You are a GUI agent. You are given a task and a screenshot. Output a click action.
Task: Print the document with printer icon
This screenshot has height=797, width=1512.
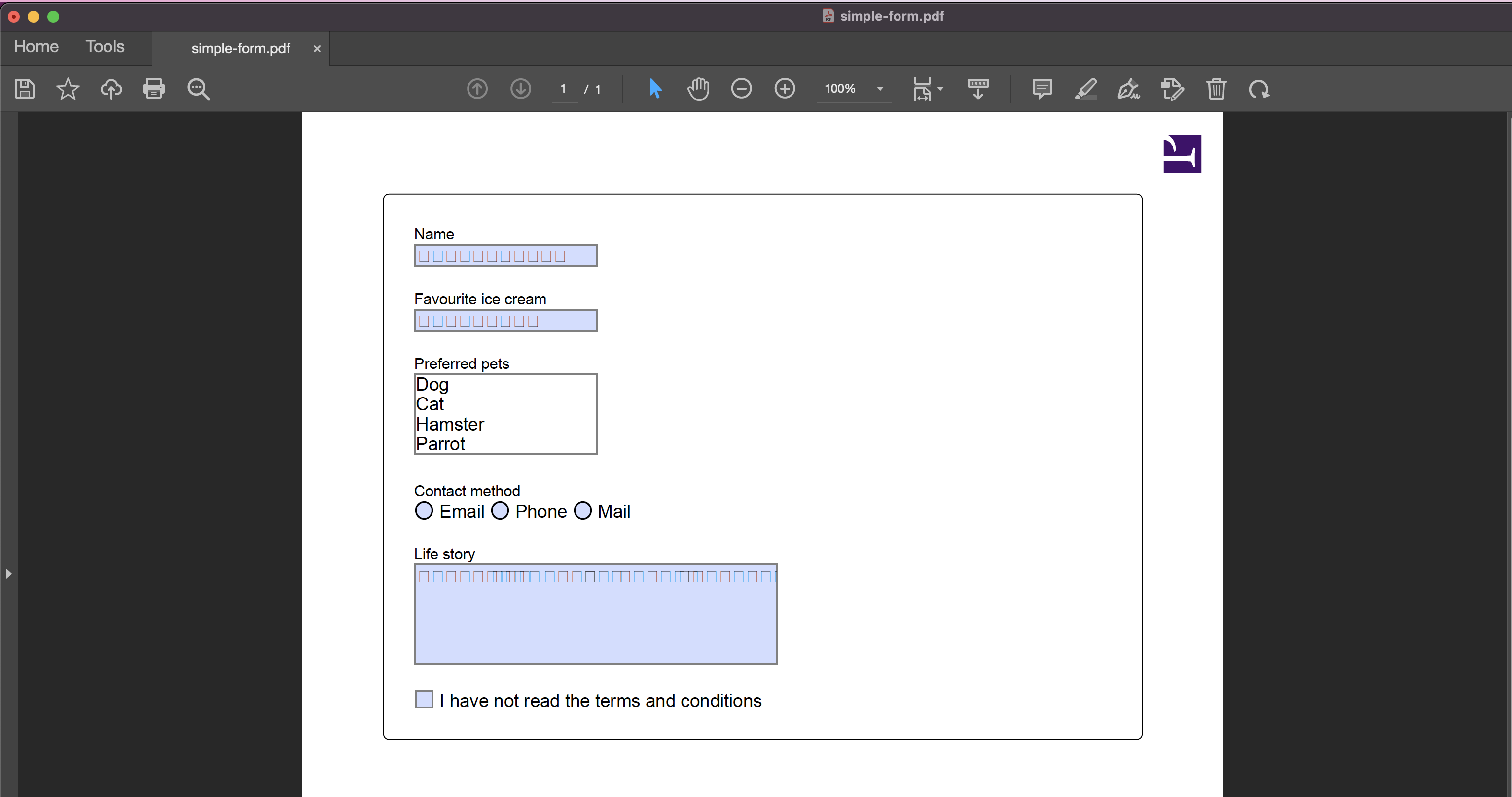(154, 89)
